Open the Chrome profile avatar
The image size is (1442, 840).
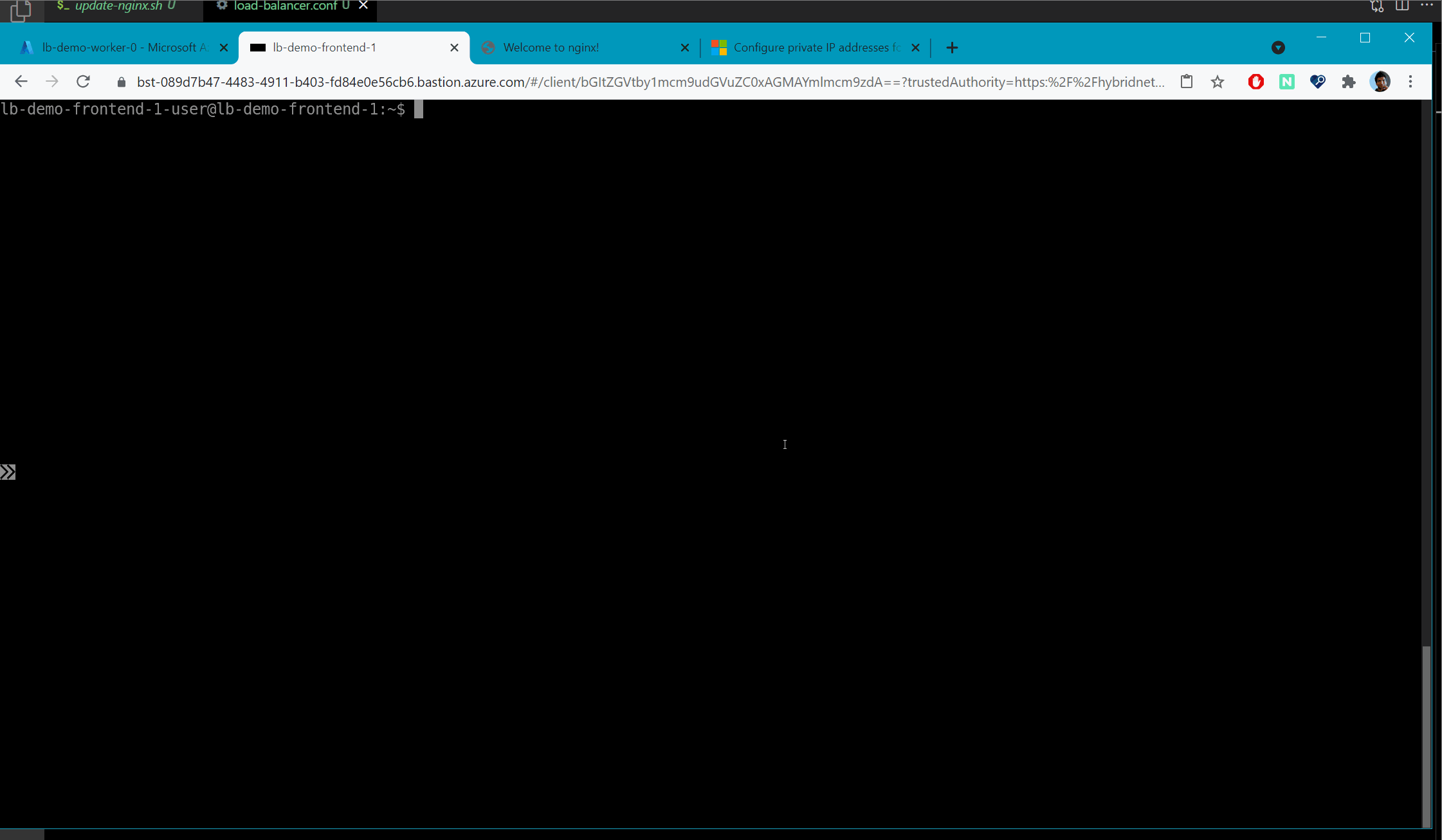tap(1380, 82)
